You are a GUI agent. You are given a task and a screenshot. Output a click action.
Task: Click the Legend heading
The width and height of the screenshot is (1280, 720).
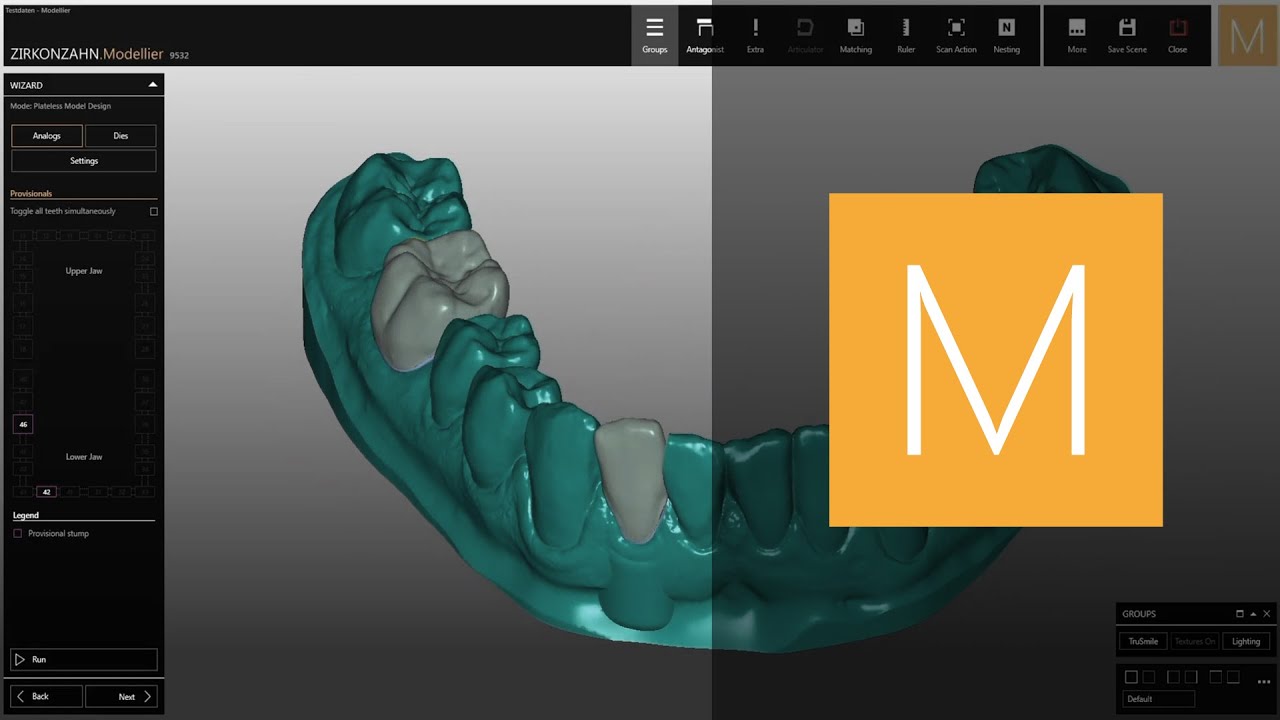pyautogui.click(x=26, y=515)
